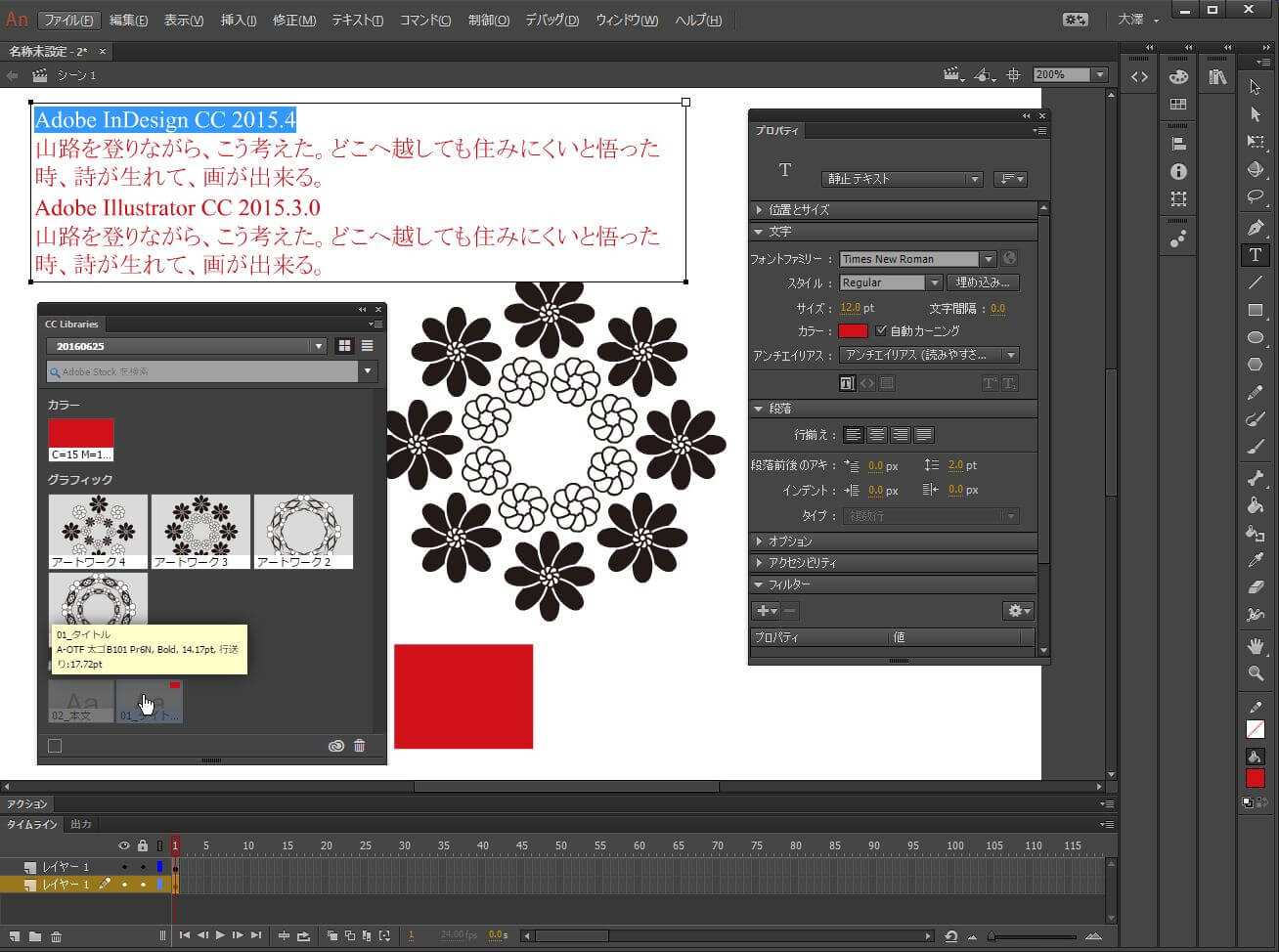Select the Paint Bucket tool

[x=1256, y=505]
